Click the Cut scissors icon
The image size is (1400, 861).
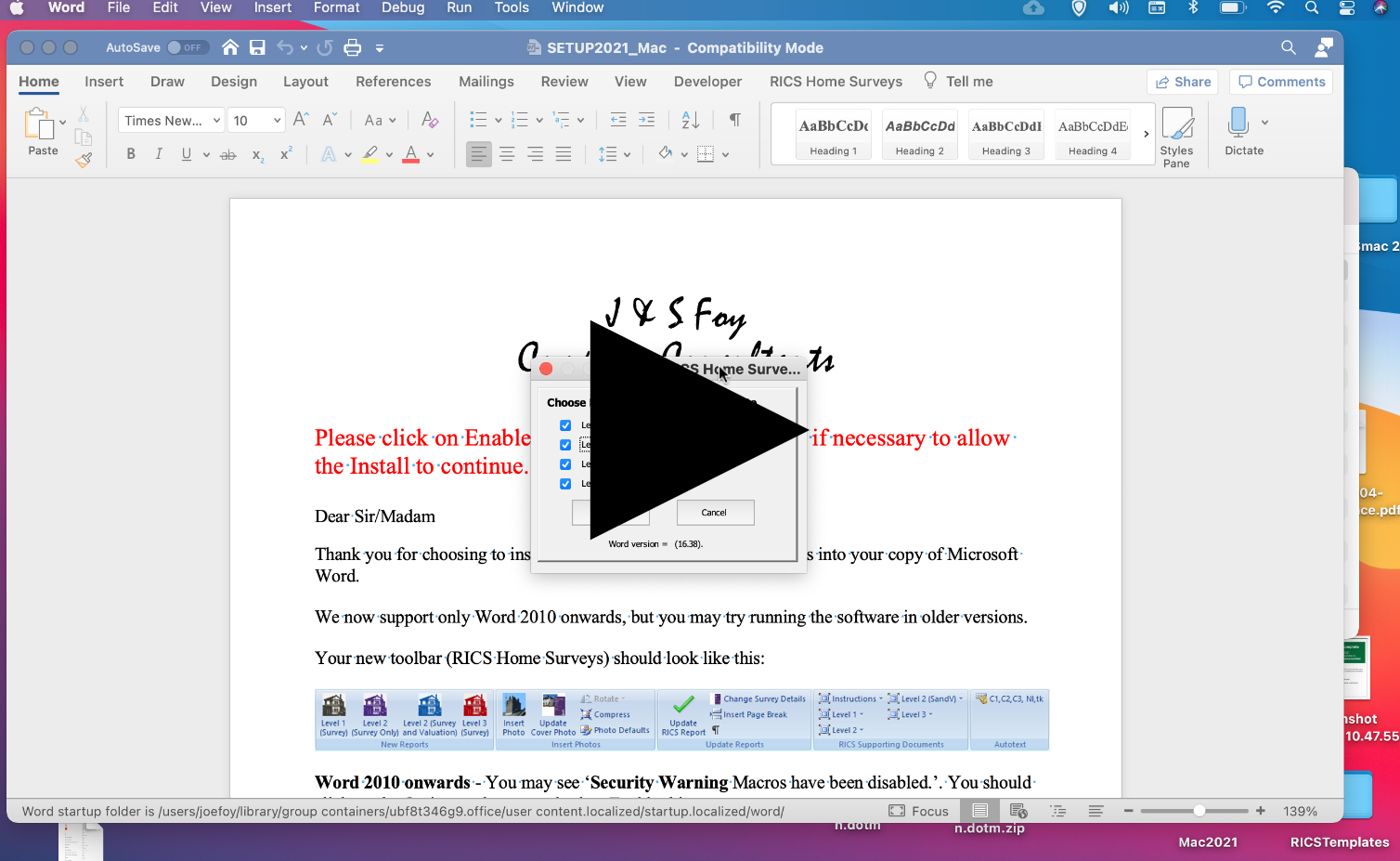pos(84,114)
